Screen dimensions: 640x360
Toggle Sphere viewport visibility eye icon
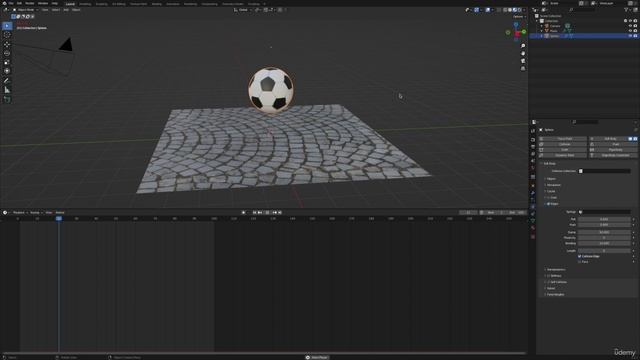point(630,36)
